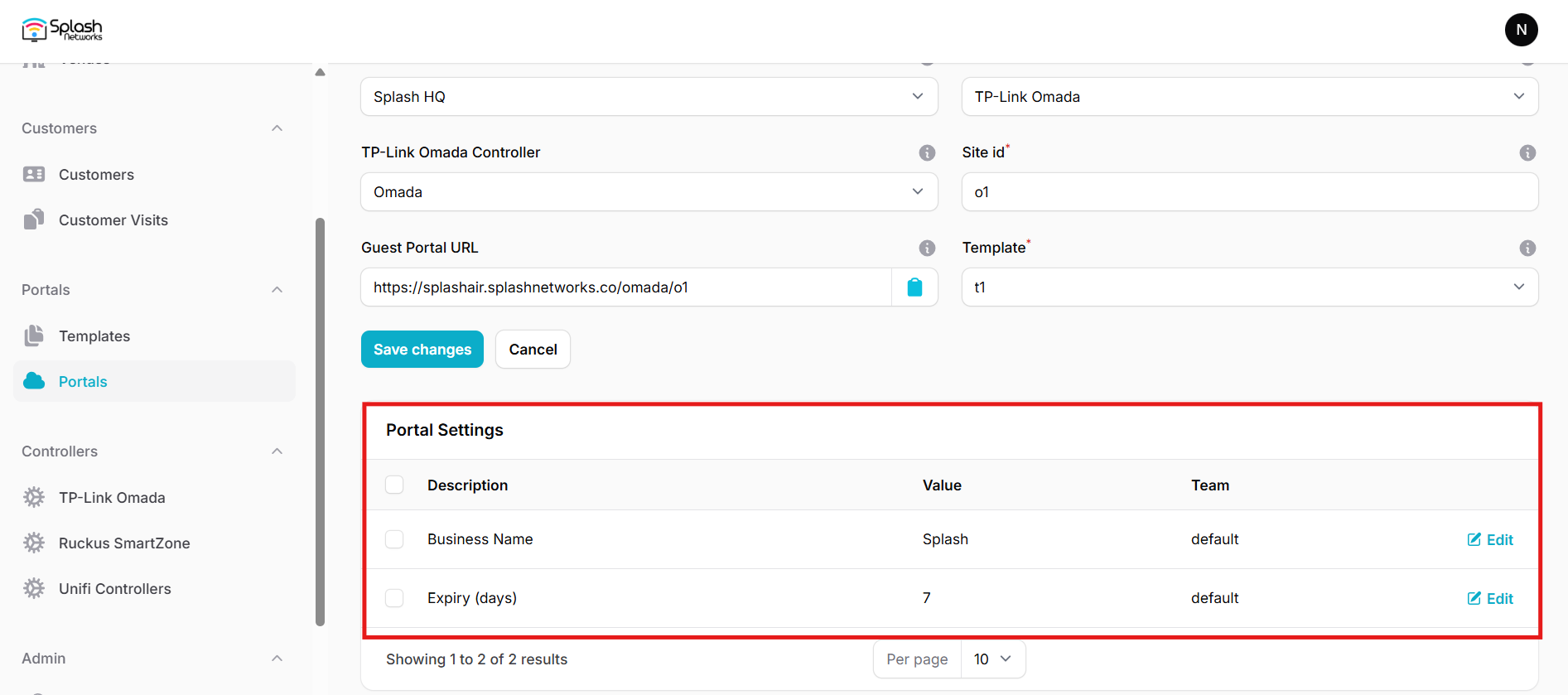Show info for Site id field
This screenshot has width=1568, height=695.
point(1527,152)
